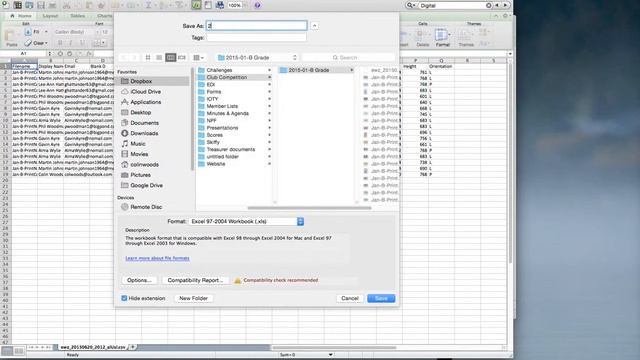Click the Excel toolbar search field containing Digital
This screenshot has width=640, height=360.
455,5
